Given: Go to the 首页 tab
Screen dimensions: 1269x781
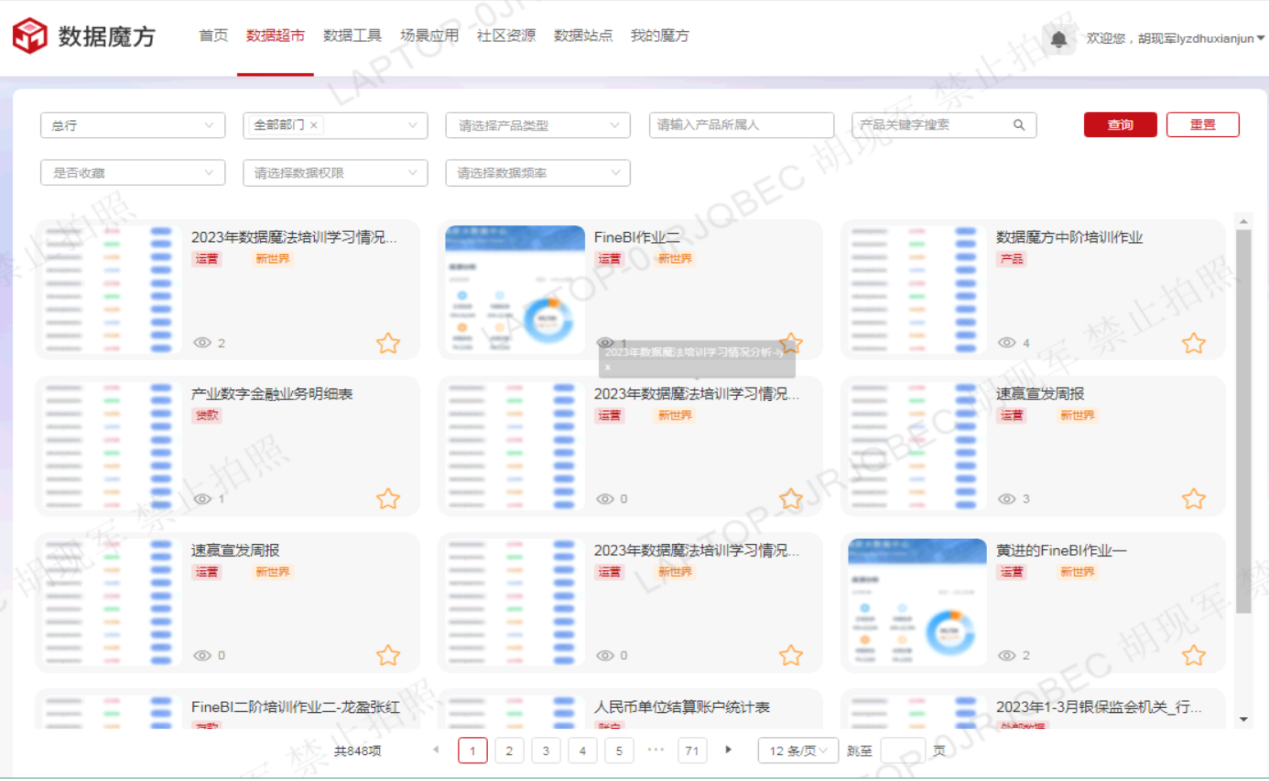Looking at the screenshot, I should [213, 36].
